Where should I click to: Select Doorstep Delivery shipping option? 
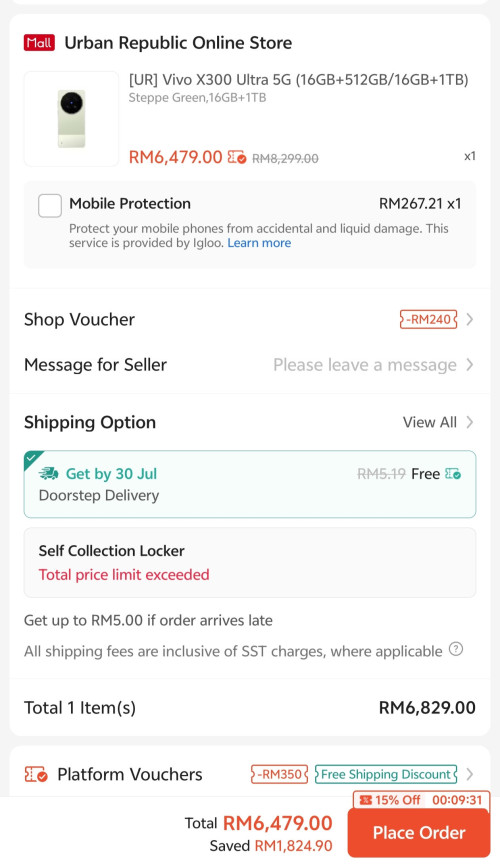250,484
